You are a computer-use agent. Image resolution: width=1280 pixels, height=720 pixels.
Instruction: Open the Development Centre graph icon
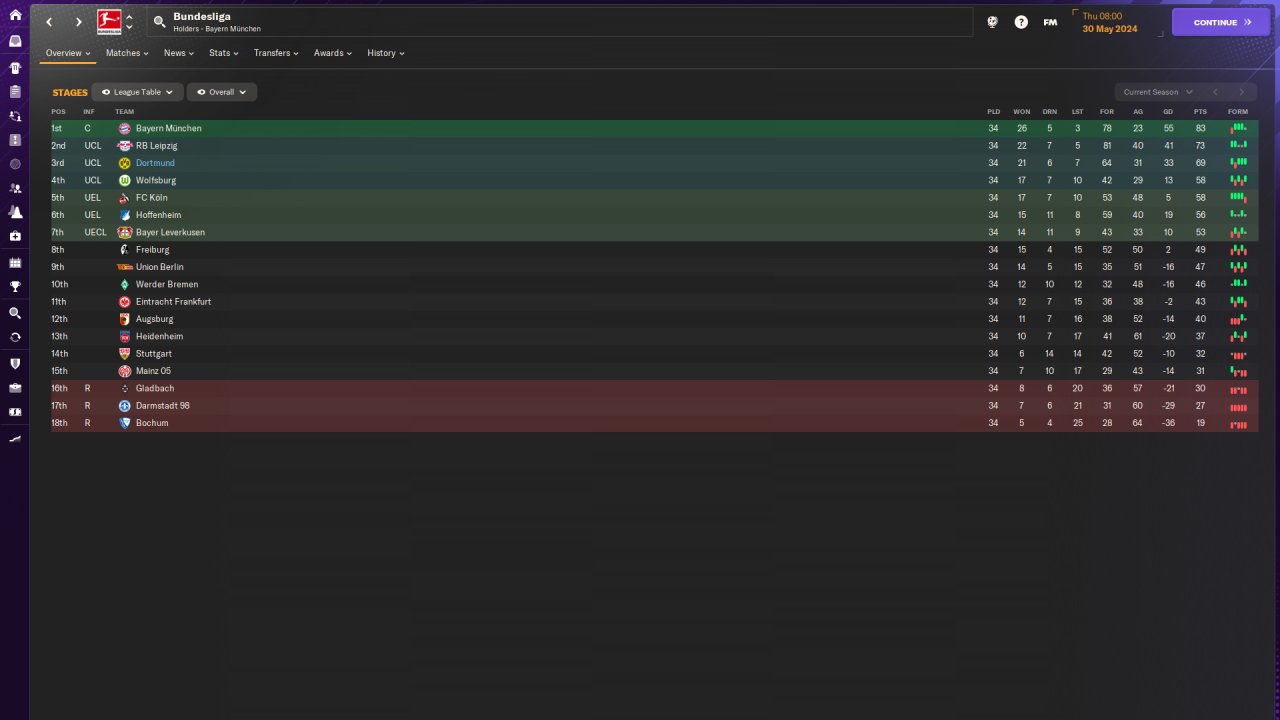[15, 438]
